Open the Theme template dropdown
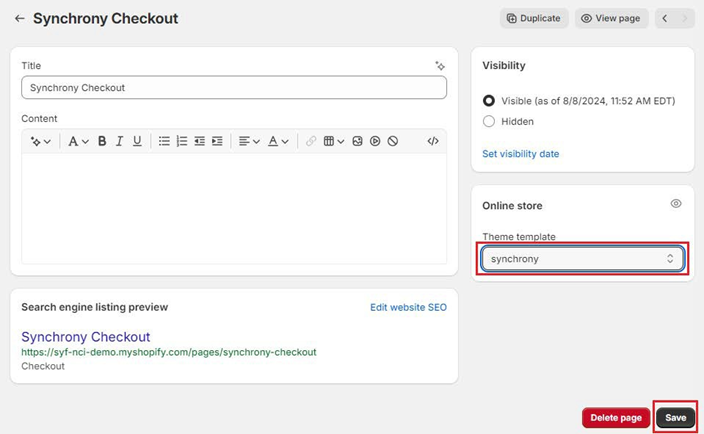Viewport: 704px width, 434px height. click(x=583, y=259)
